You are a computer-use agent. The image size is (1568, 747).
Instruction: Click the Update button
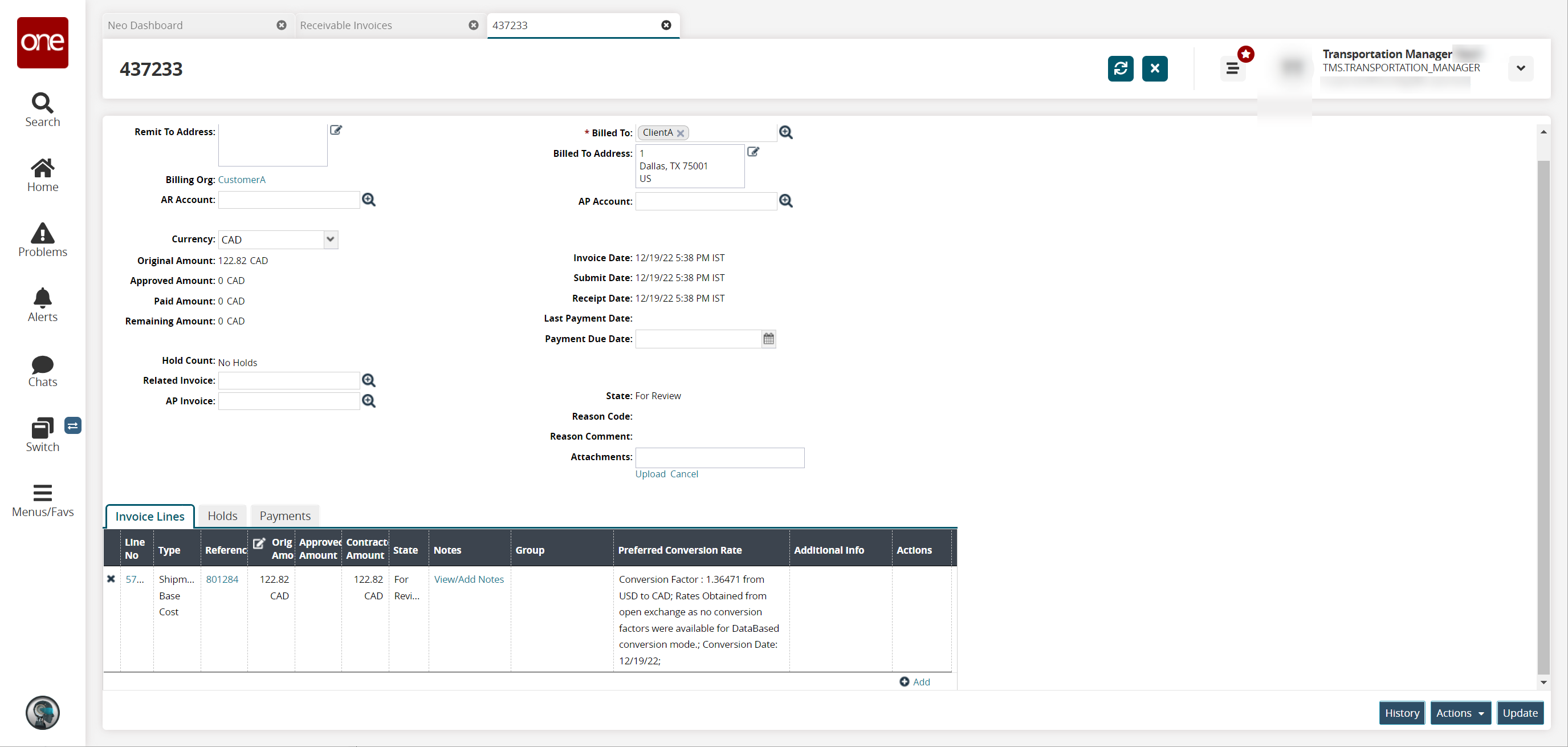tap(1520, 713)
